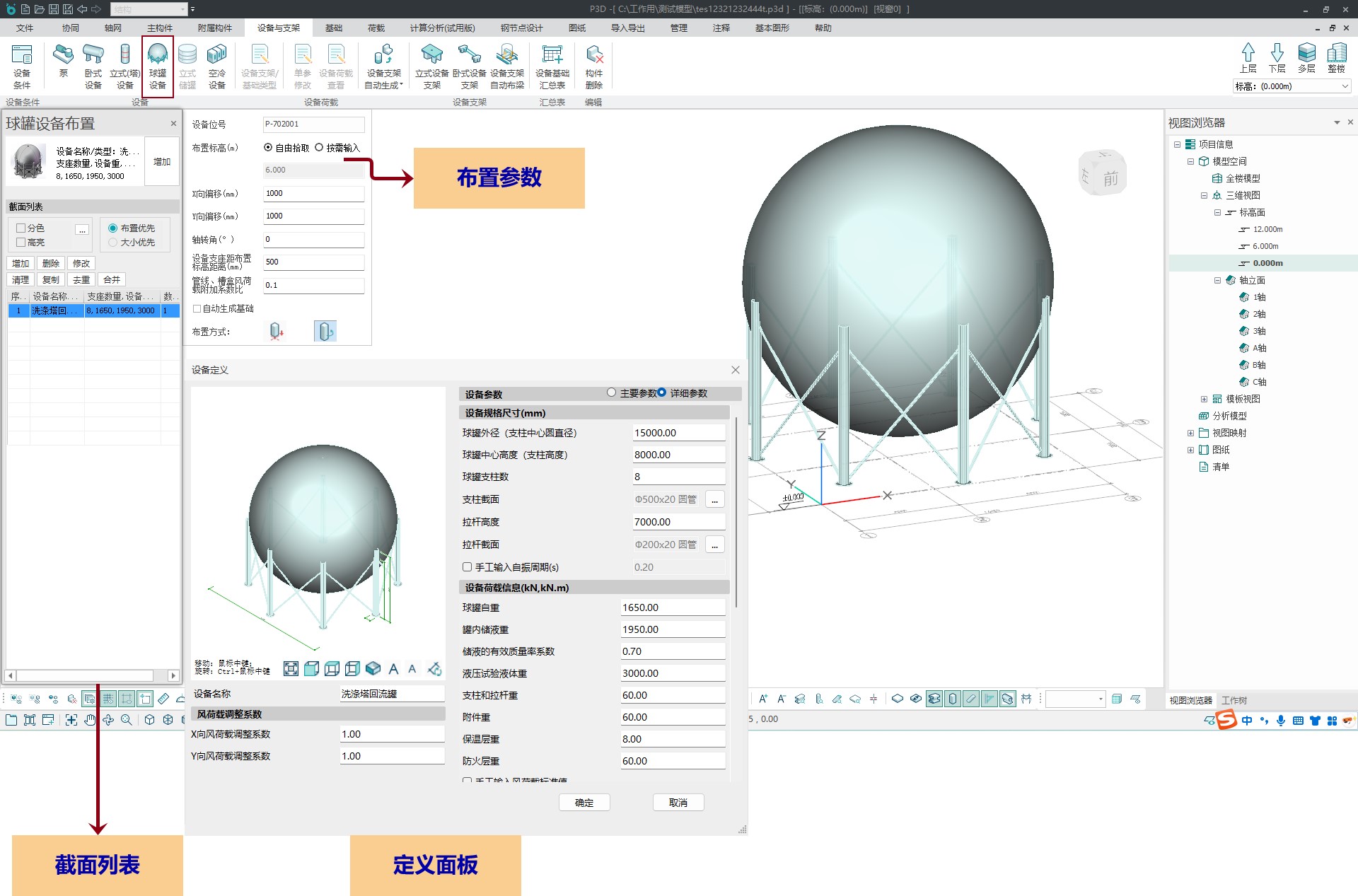Select the 按需输入 radio option
This screenshot has height=896, width=1358.
[320, 148]
